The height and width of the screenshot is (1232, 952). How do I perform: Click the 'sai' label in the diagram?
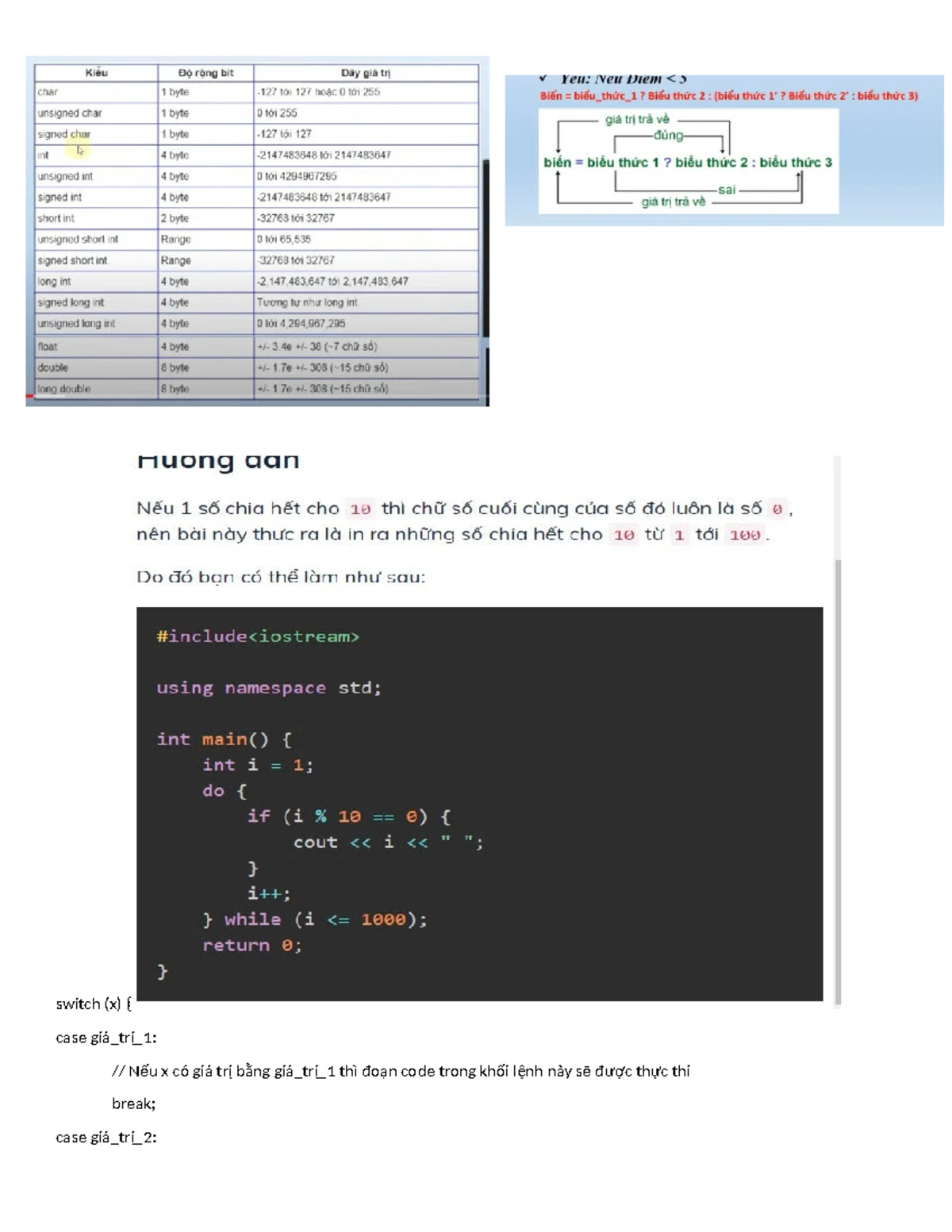727,190
